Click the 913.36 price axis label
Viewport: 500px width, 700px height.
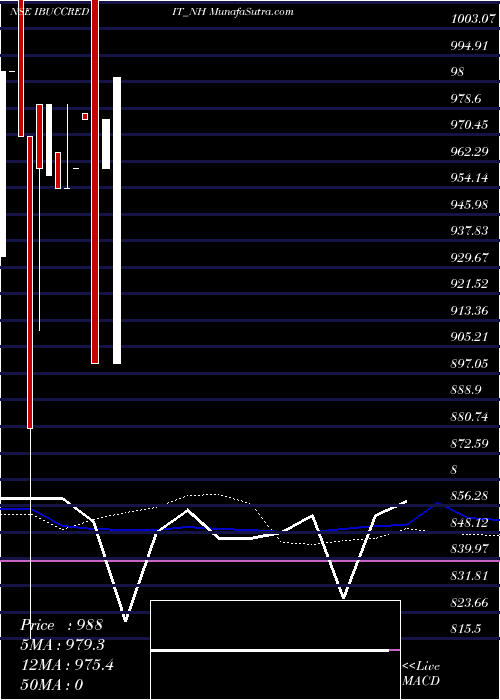pos(469,311)
